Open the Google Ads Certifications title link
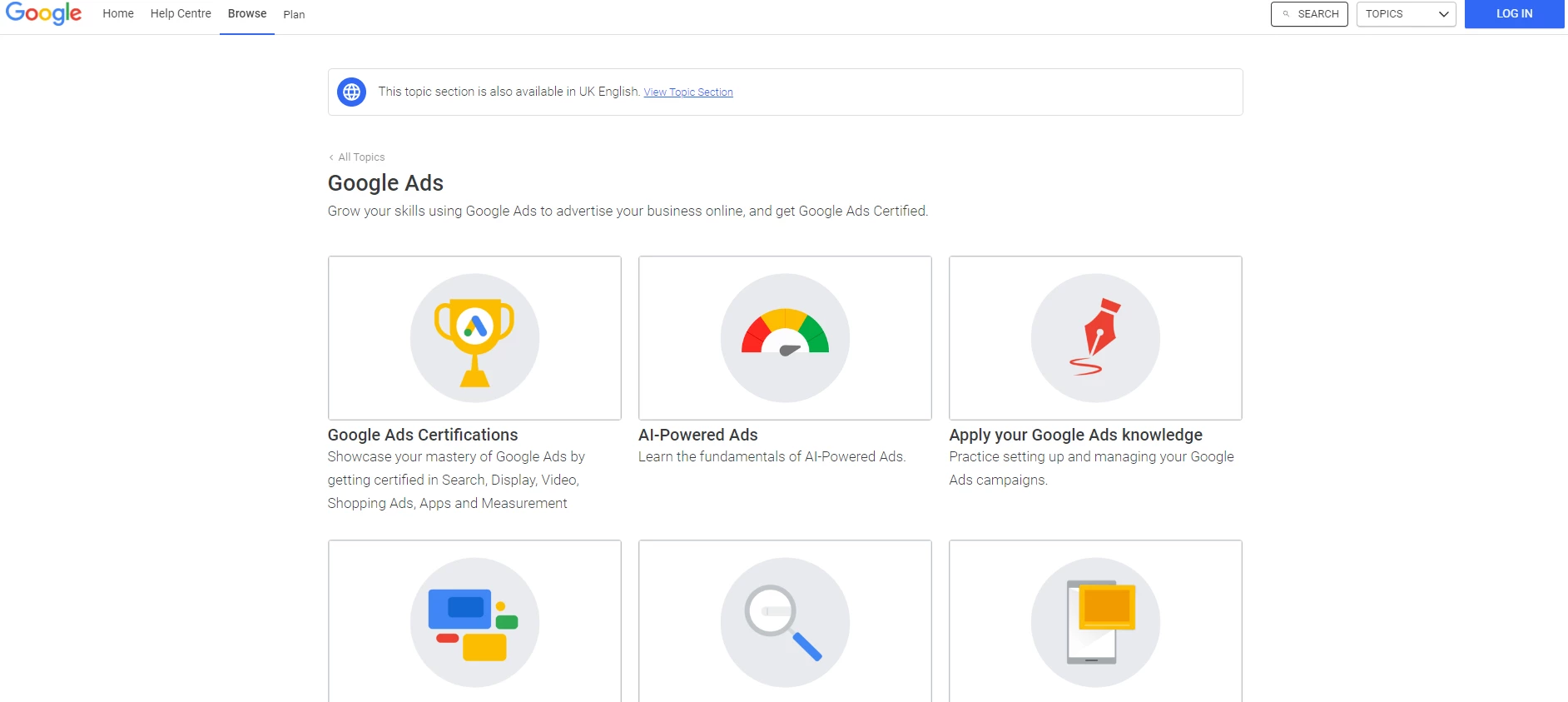1568x702 pixels. click(423, 435)
